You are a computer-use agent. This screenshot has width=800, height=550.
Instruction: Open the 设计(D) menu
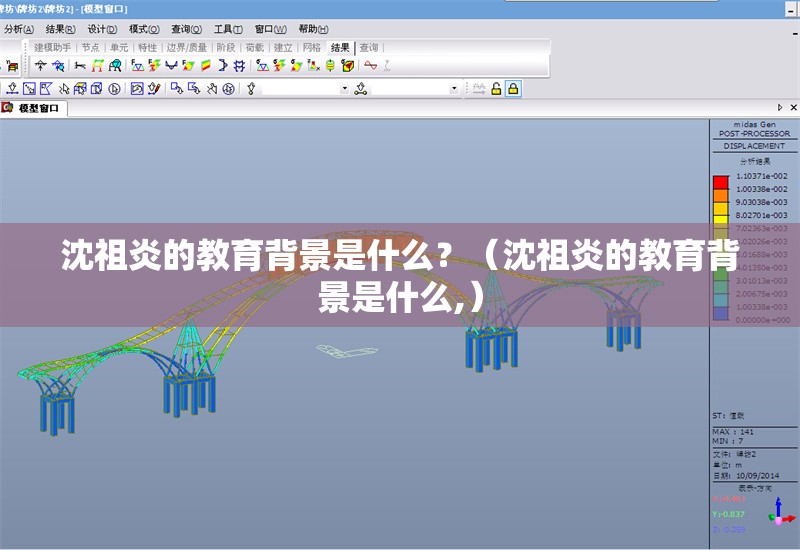(102, 29)
